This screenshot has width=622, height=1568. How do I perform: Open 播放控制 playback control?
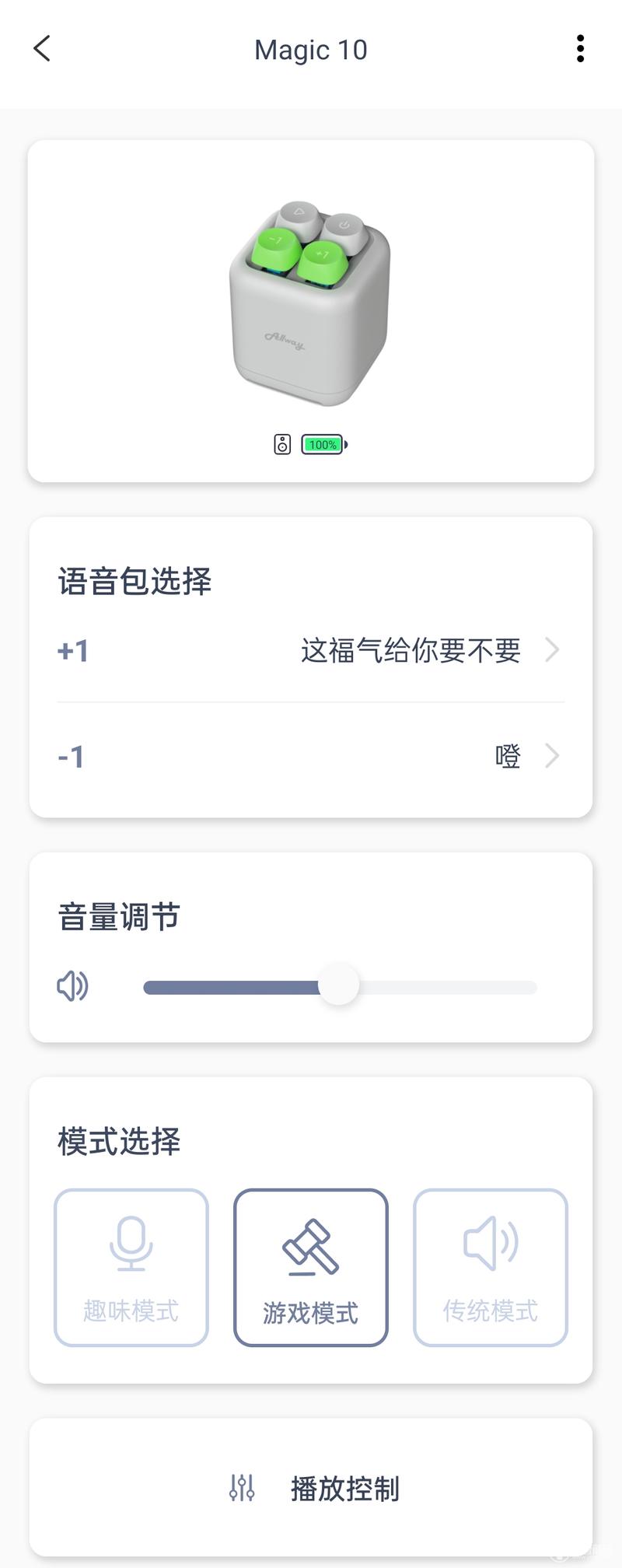click(311, 1488)
